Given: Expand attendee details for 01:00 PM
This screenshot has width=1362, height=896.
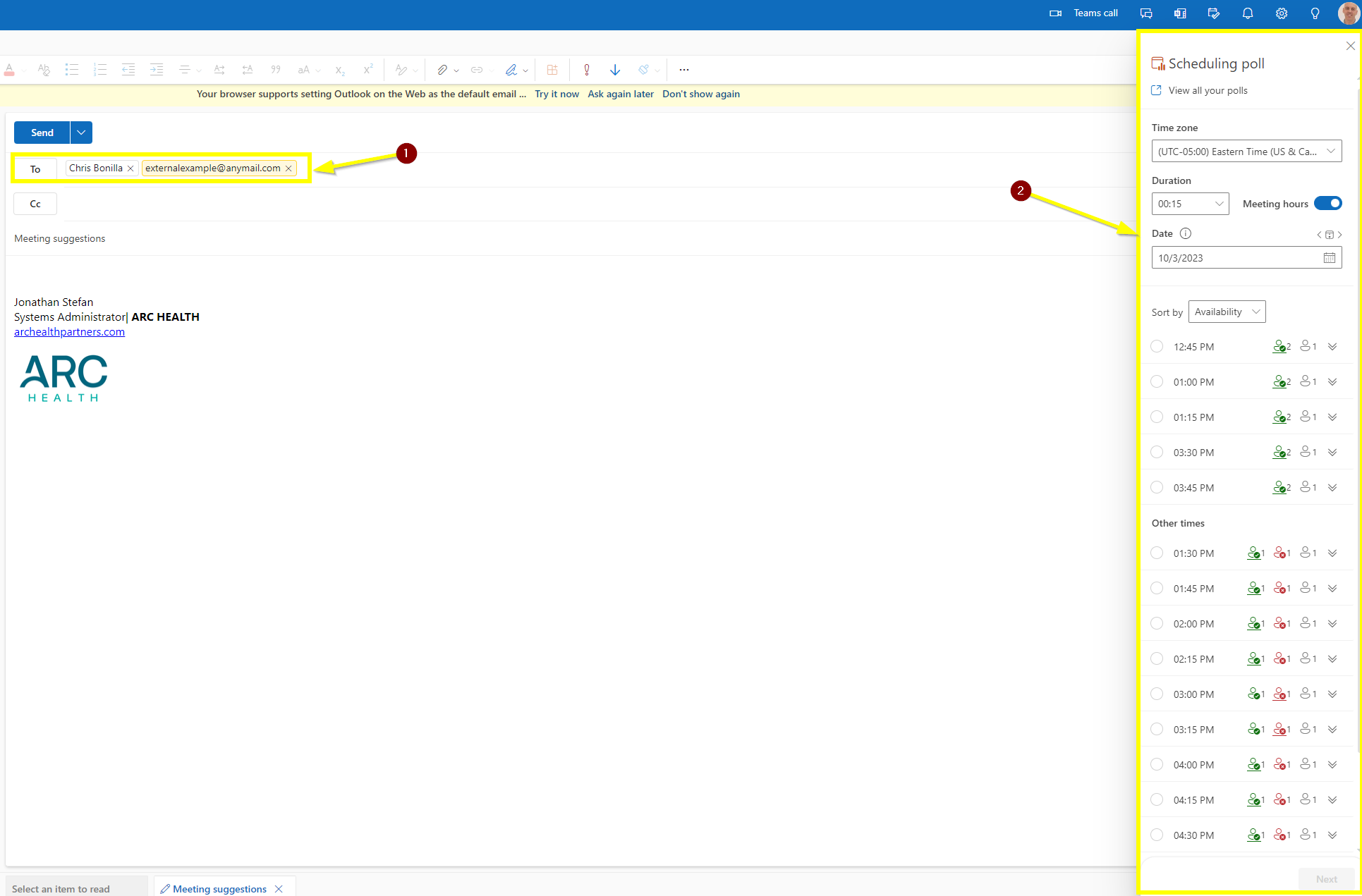Looking at the screenshot, I should click(1332, 382).
